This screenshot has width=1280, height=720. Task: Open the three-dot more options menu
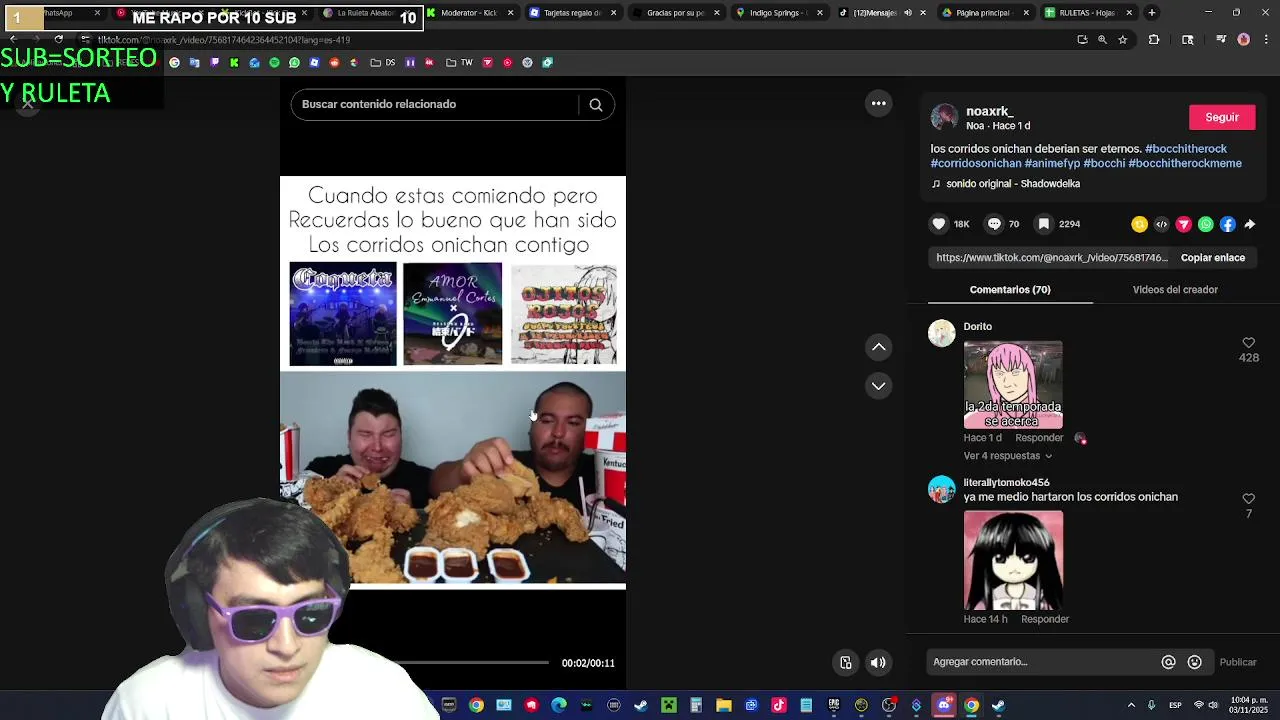[879, 103]
